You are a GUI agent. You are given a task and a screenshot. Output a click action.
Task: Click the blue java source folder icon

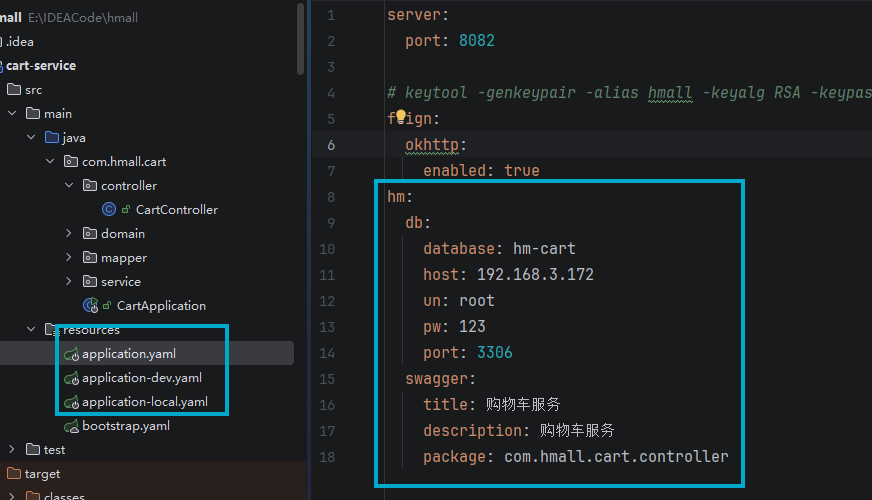click(x=52, y=137)
